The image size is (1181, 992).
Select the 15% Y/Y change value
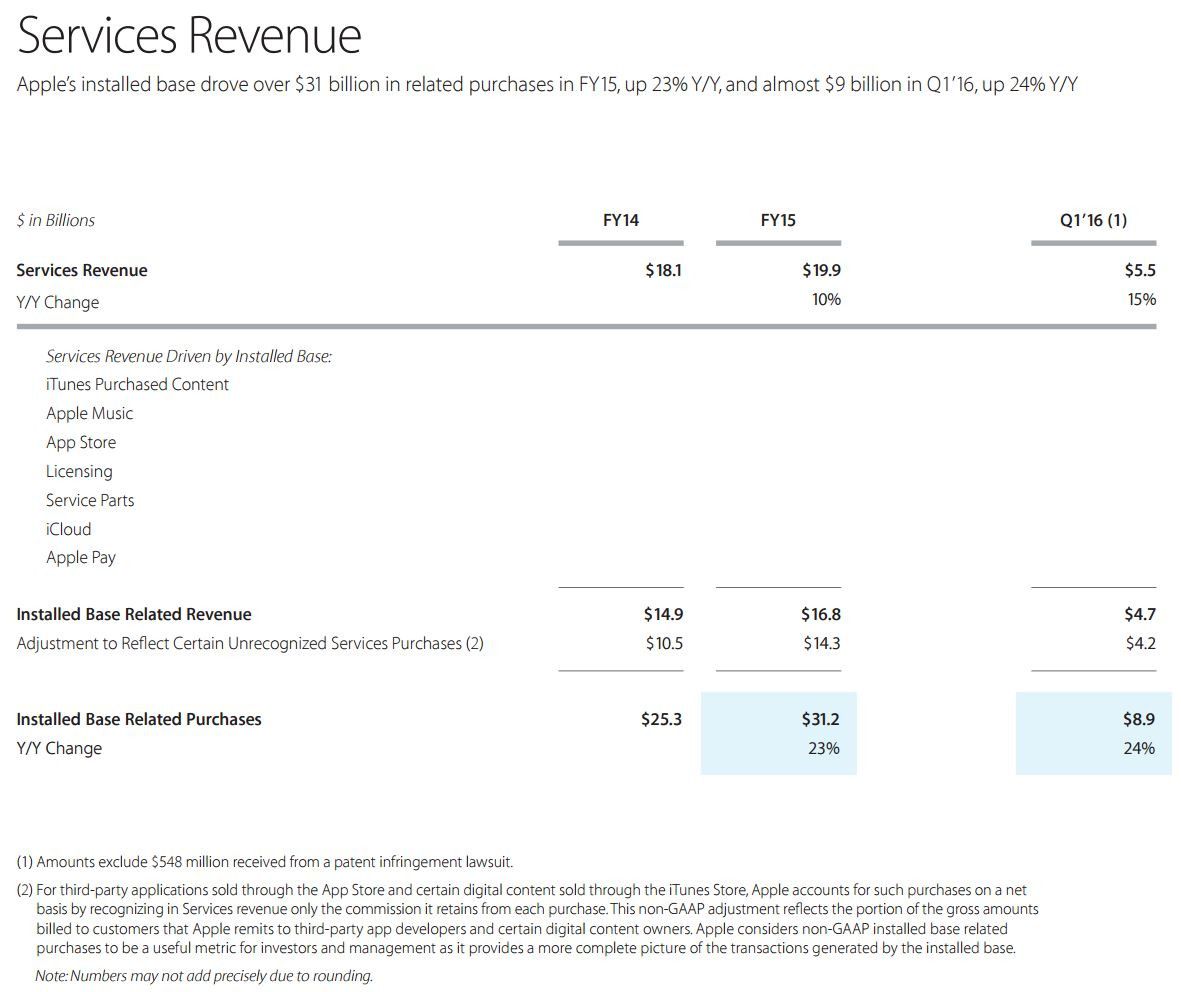click(x=1142, y=300)
